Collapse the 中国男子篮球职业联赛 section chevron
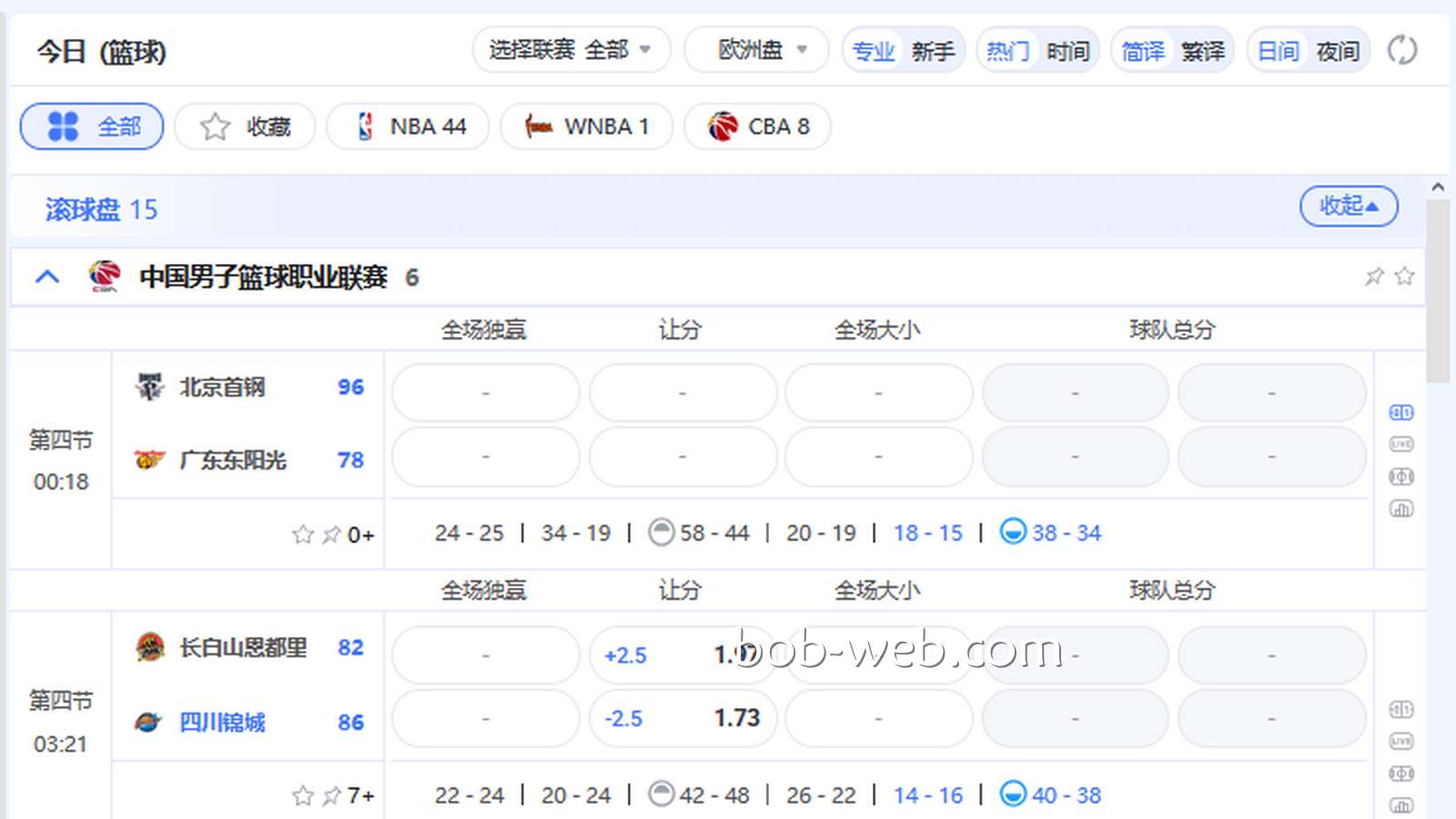1456x819 pixels. (47, 276)
